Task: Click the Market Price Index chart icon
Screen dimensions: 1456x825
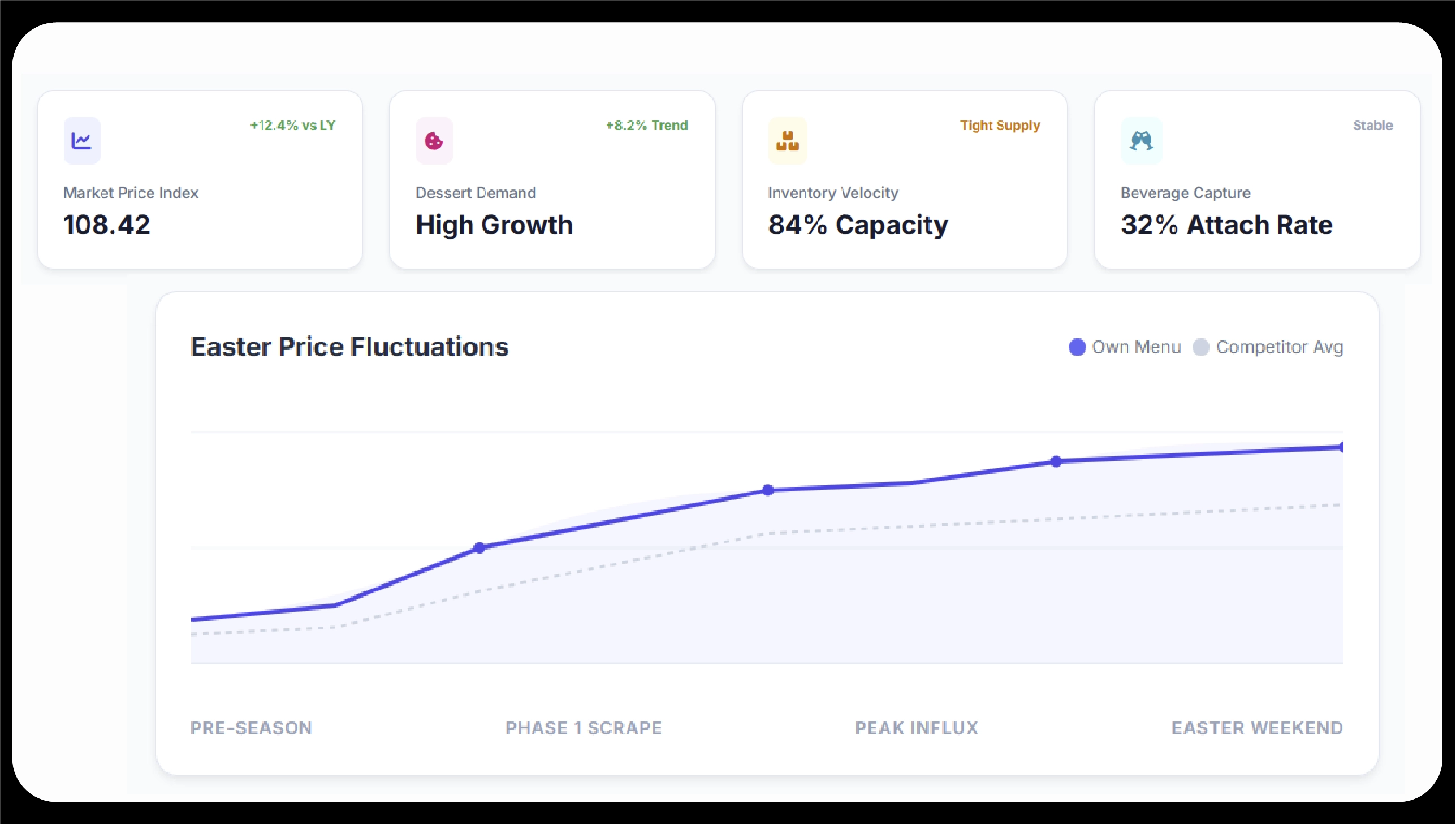Action: 81,140
